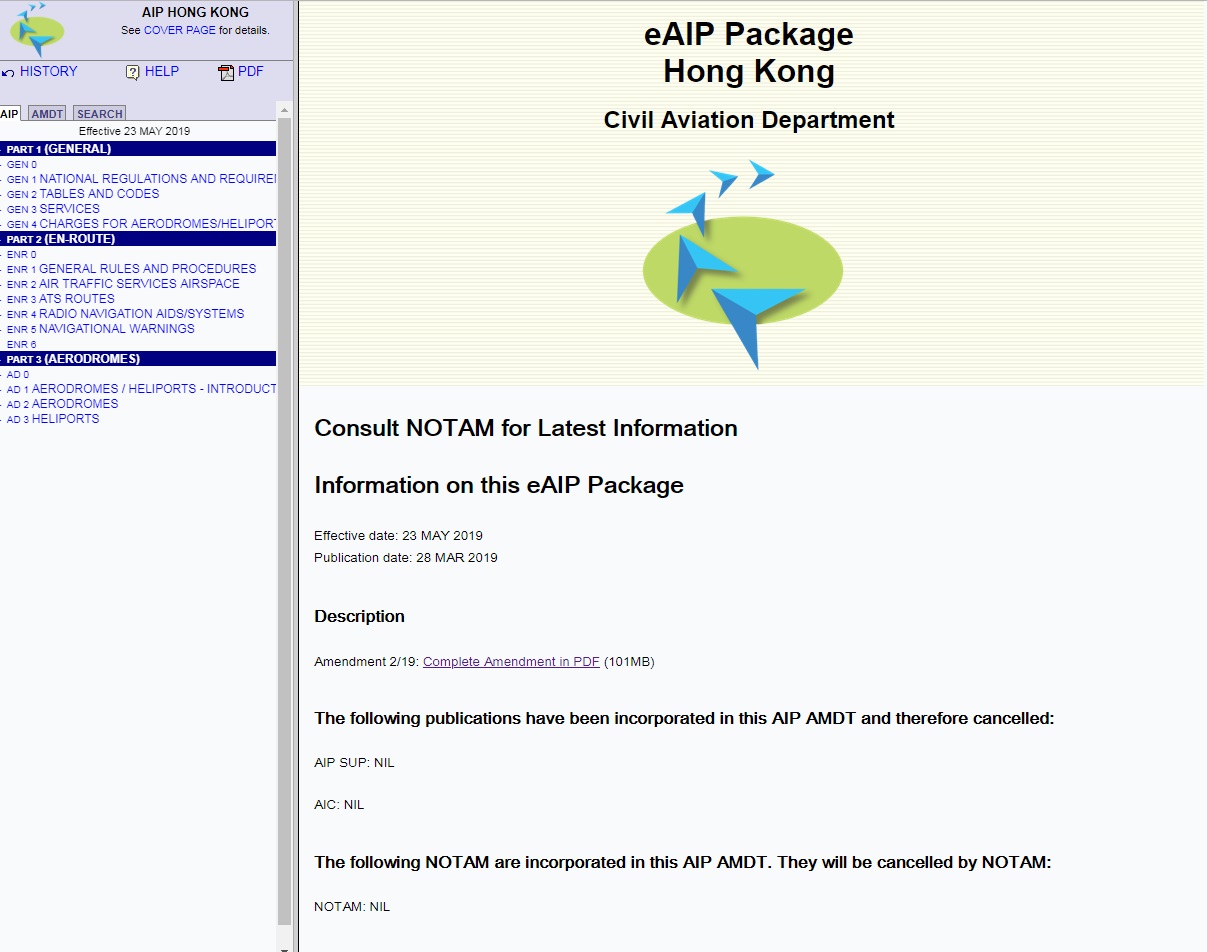
Task: Click the HISTORY back-arrow icon
Action: [x=10, y=71]
